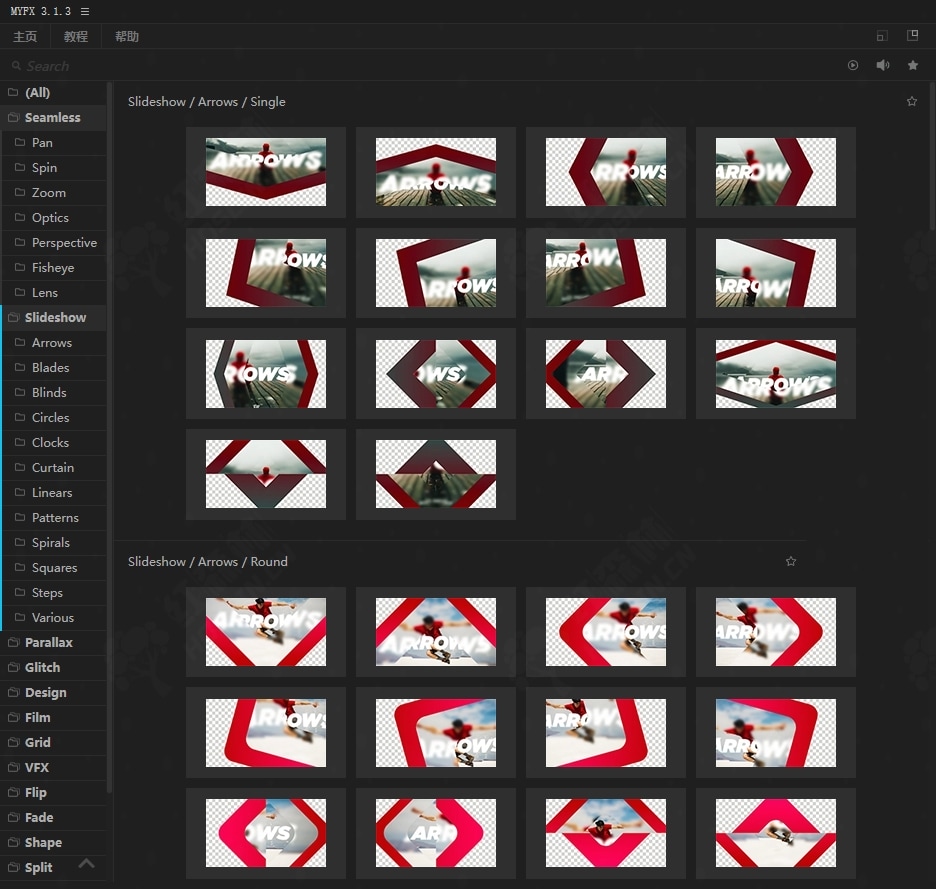This screenshot has height=889, width=936.
Task: Open the Glitch category folder icon
Action: pos(14,667)
